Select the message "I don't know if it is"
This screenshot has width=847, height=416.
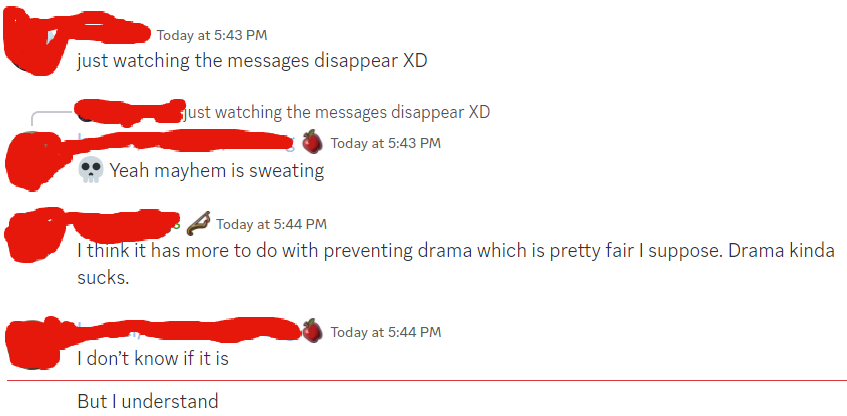click(153, 359)
